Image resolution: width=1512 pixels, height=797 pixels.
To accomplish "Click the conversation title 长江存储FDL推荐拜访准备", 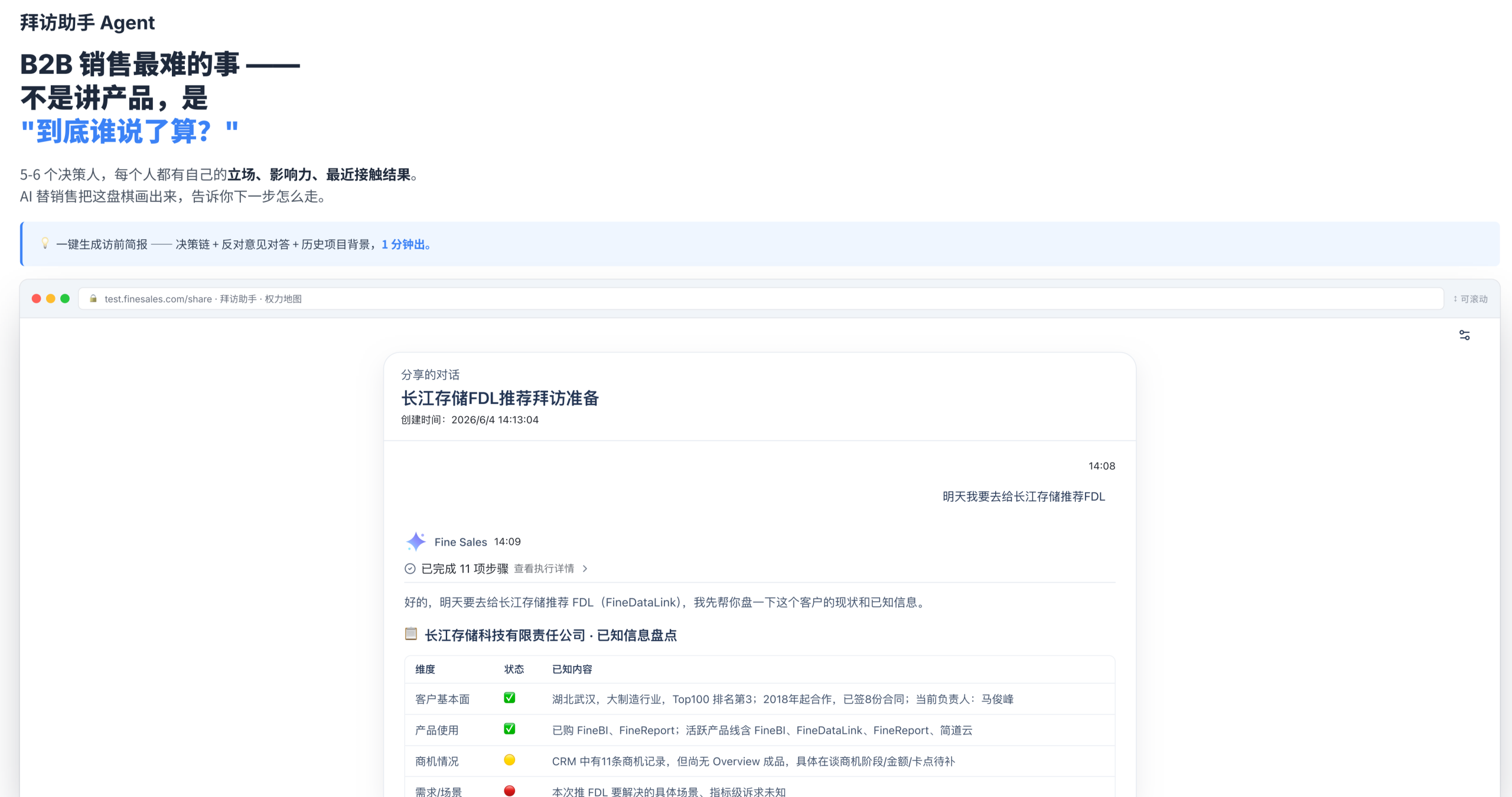I will click(500, 398).
